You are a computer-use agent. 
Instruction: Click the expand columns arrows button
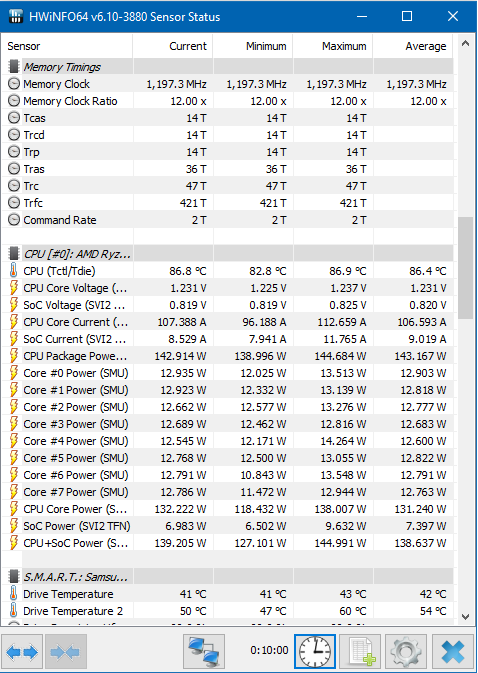click(22, 652)
